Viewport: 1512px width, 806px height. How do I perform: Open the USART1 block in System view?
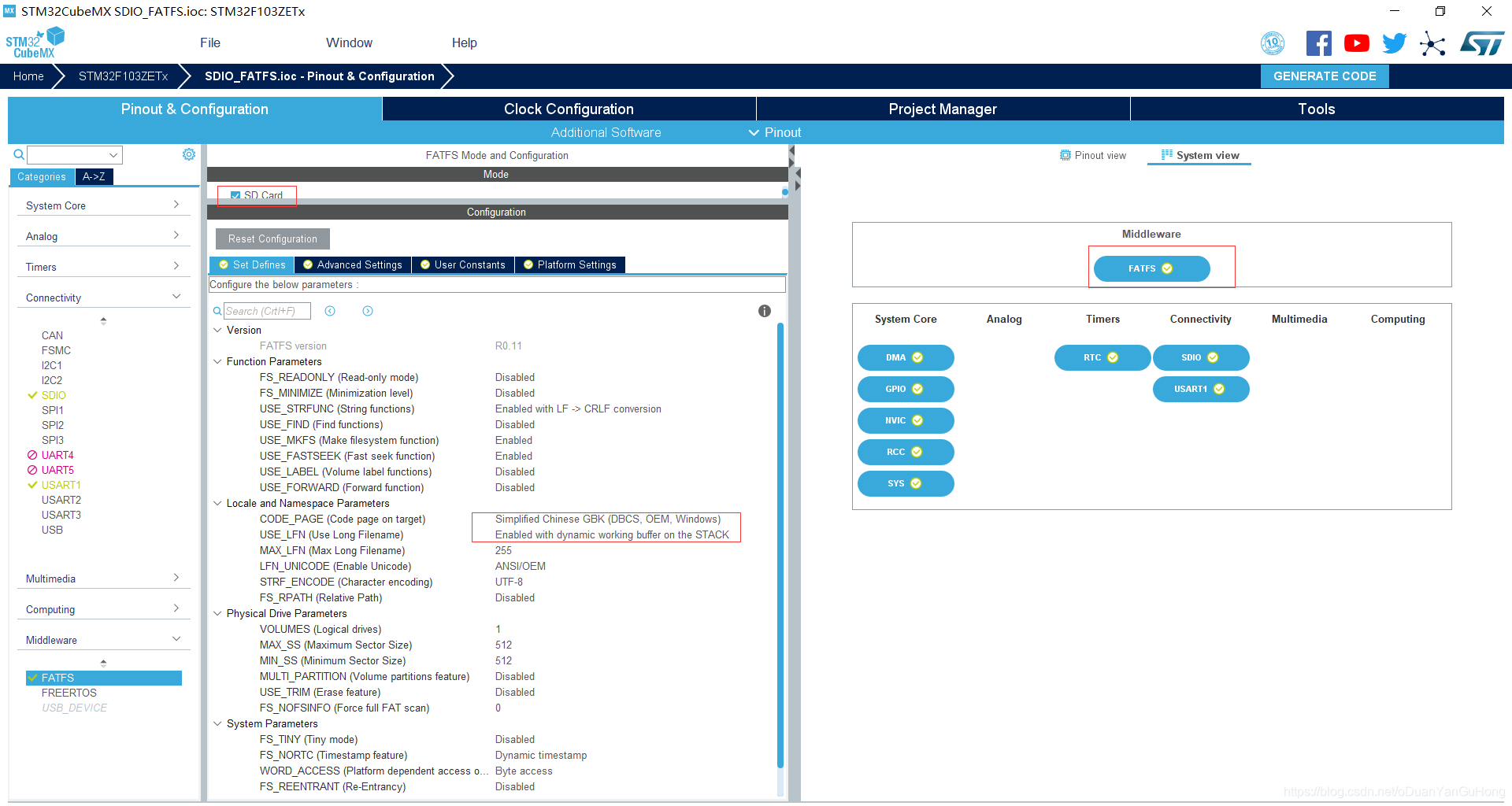pos(1201,389)
